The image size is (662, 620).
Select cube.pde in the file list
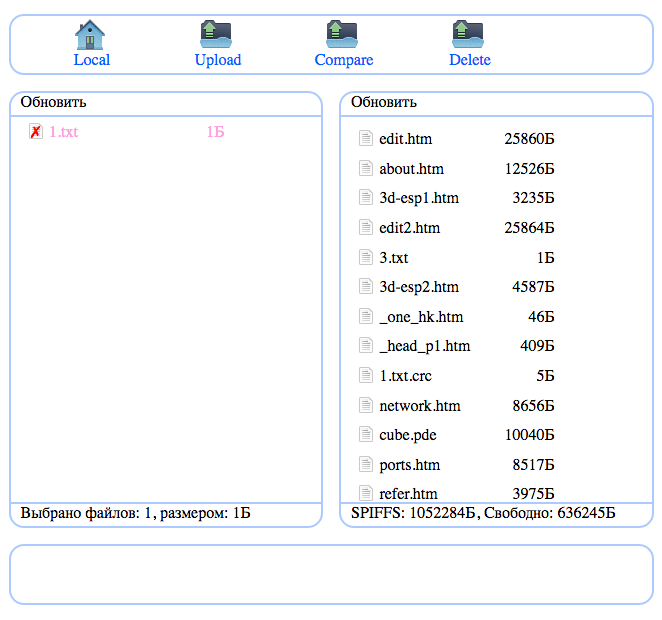click(408, 435)
